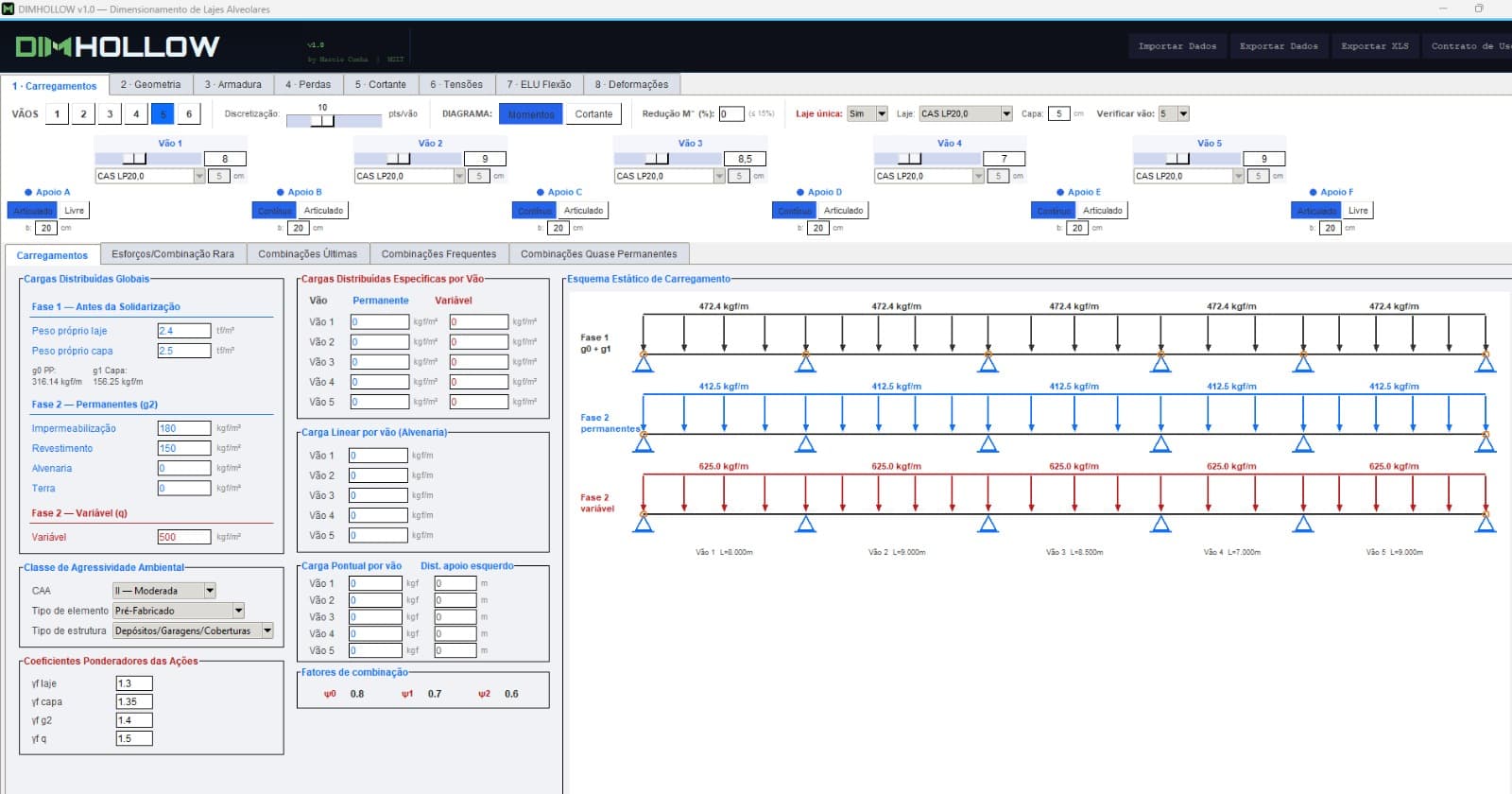The height and width of the screenshot is (794, 1512).
Task: Click the Importar Dados button
Action: (1177, 46)
